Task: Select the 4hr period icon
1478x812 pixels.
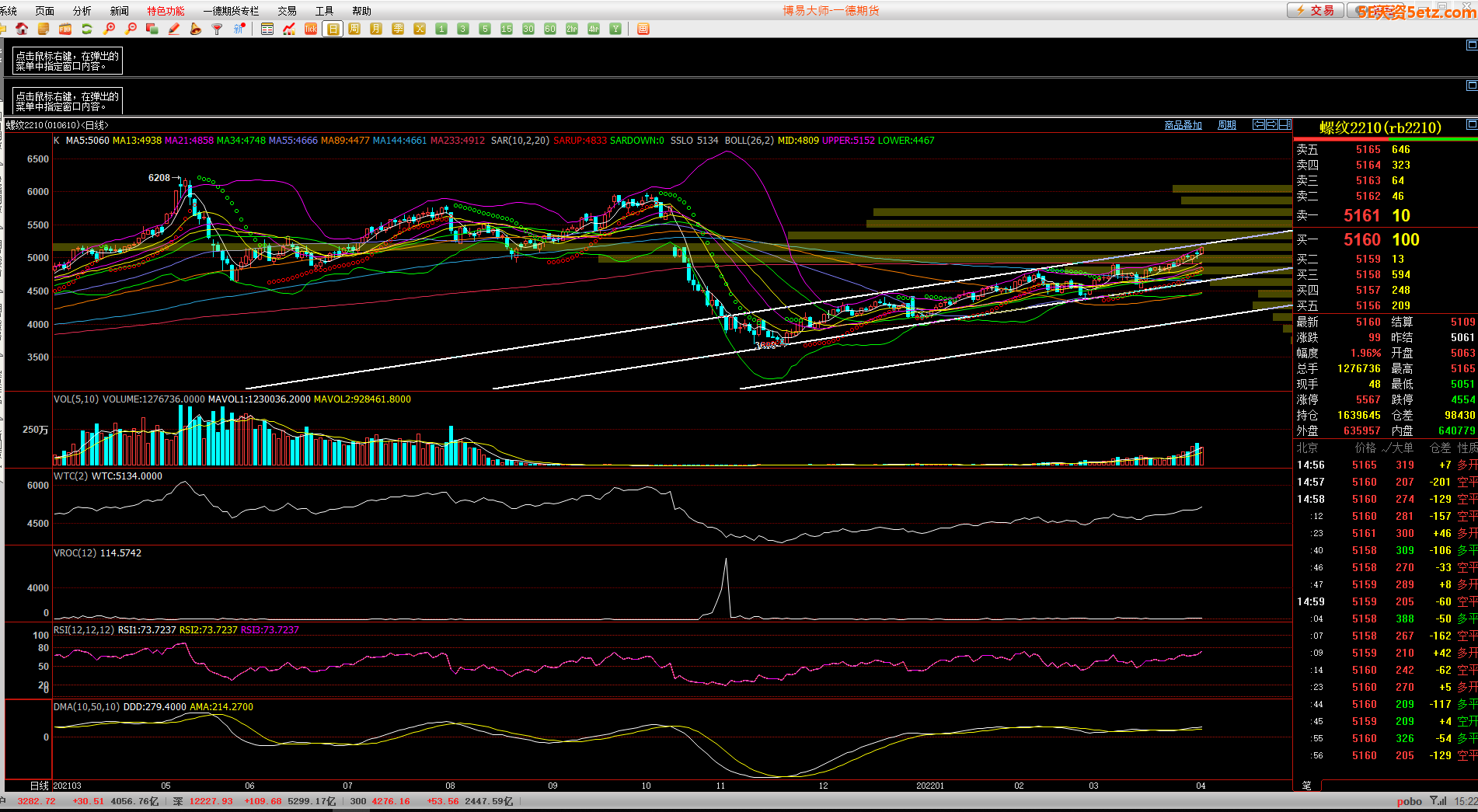Action: 594,29
